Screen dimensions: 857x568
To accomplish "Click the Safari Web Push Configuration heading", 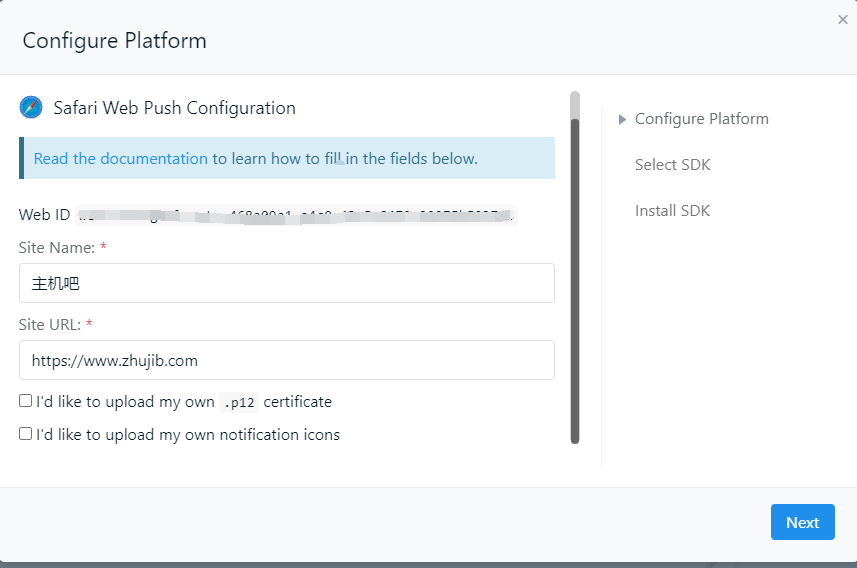I will pyautogui.click(x=174, y=108).
